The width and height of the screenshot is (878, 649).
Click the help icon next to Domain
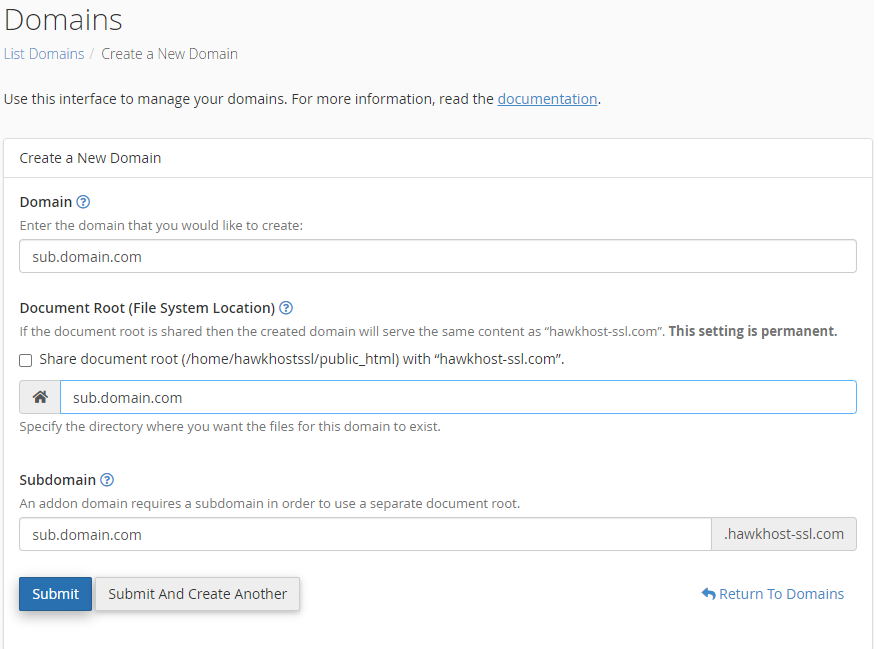point(83,202)
